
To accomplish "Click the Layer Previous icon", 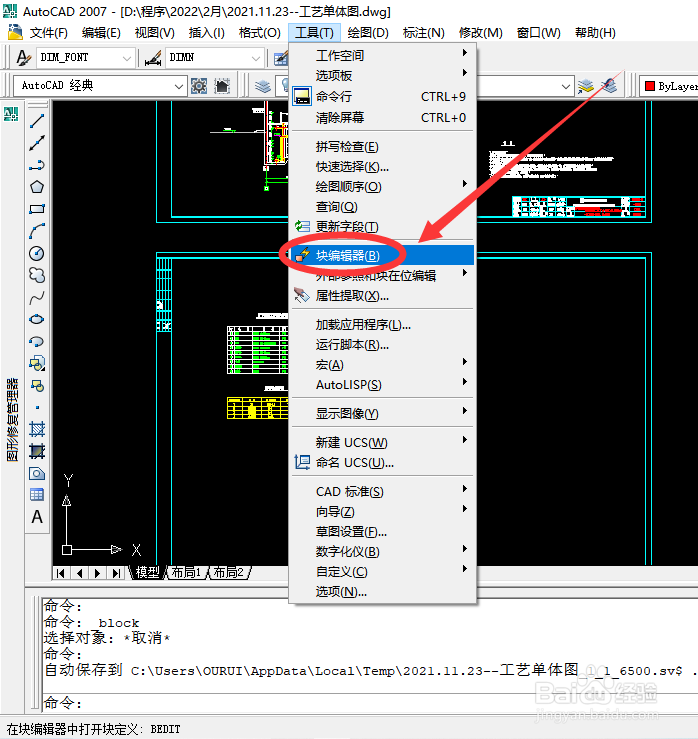I will pyautogui.click(x=610, y=86).
